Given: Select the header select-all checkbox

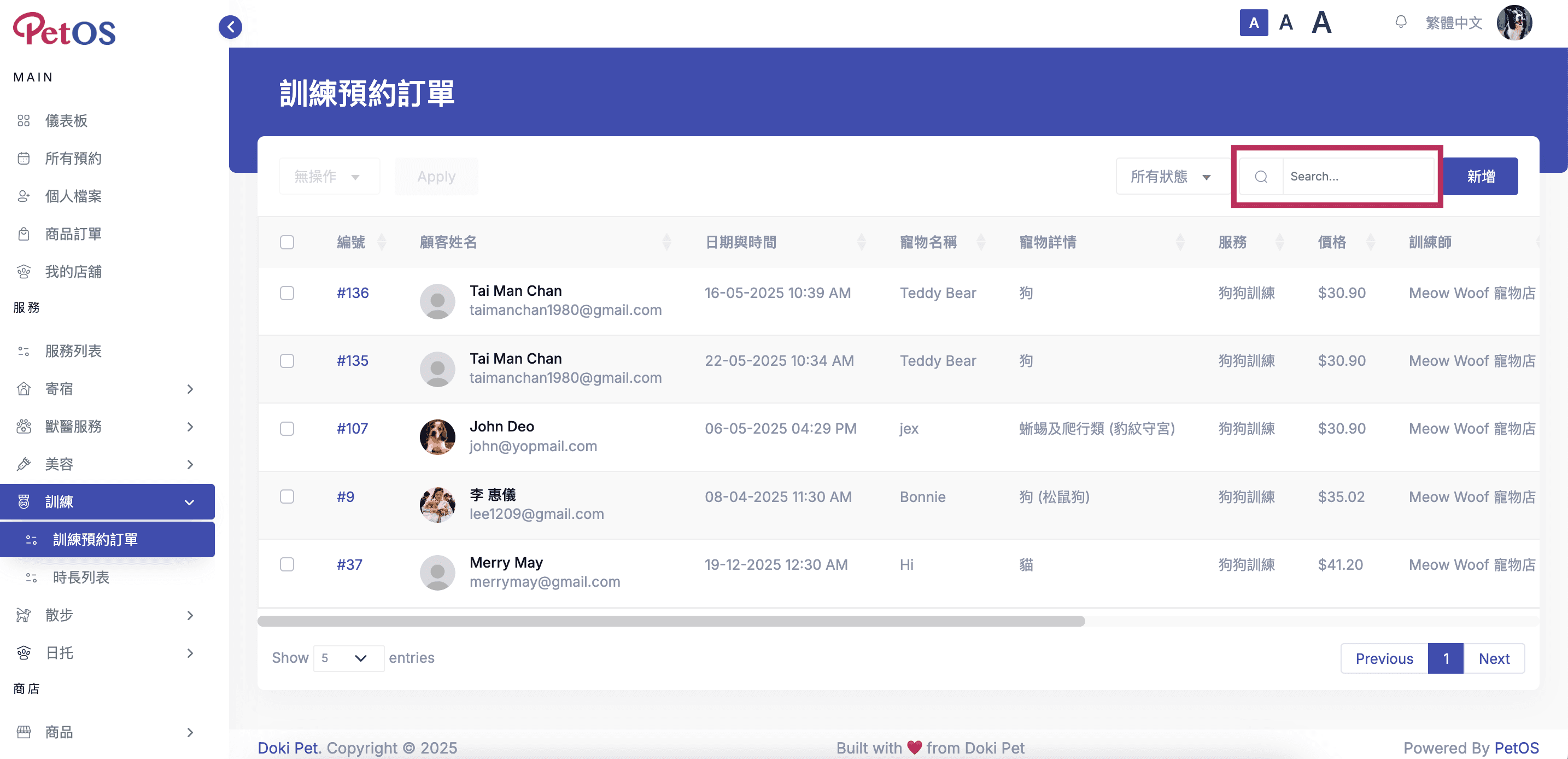Looking at the screenshot, I should click(286, 242).
